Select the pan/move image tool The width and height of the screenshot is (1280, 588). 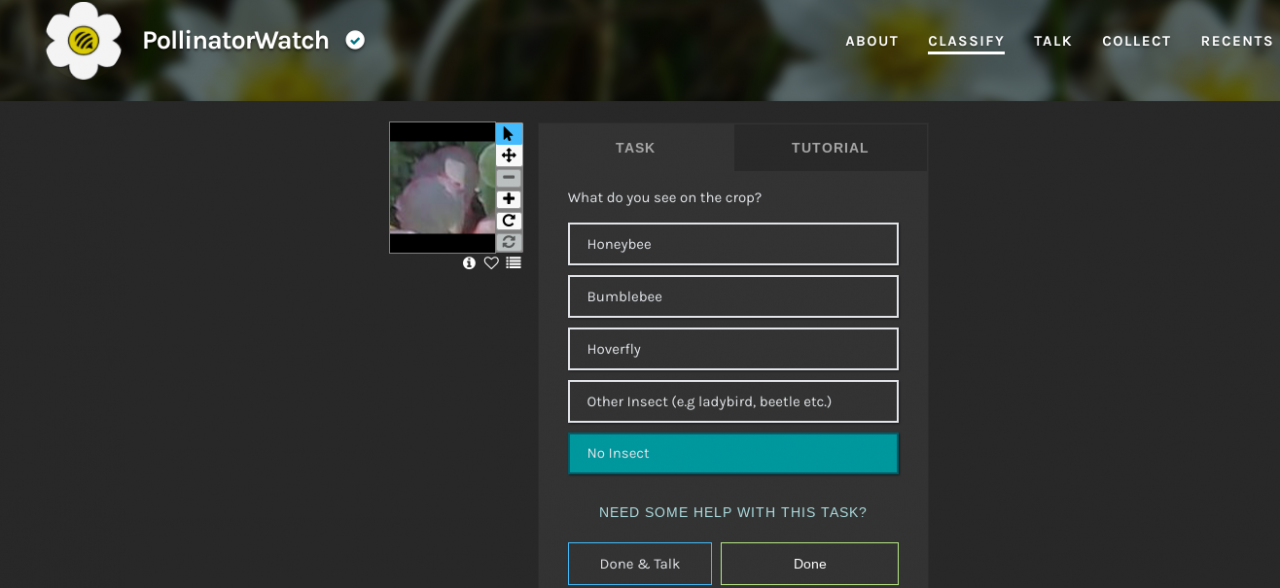tap(509, 156)
